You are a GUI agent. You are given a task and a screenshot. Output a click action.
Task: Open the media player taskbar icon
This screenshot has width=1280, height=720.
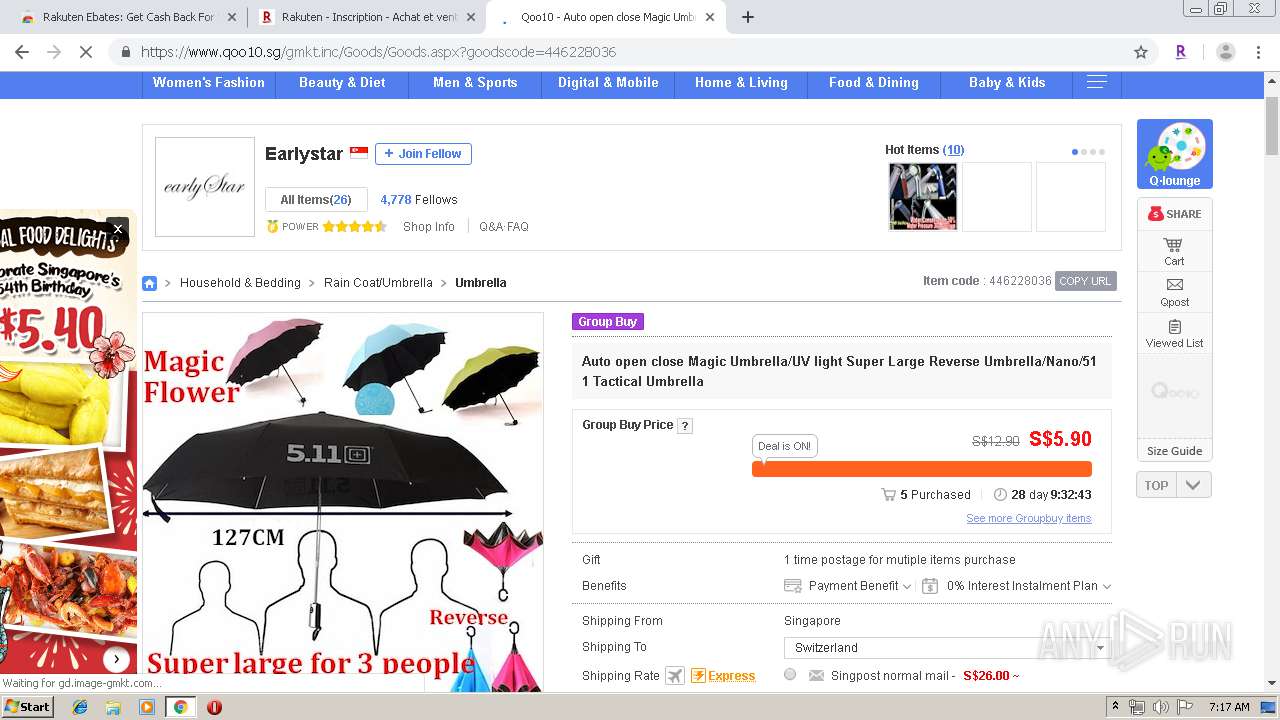[x=147, y=707]
